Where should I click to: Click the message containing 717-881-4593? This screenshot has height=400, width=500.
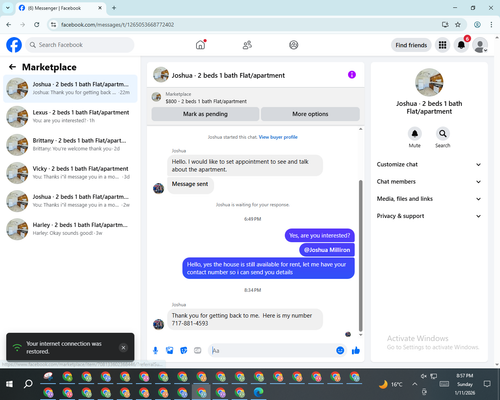point(245,319)
